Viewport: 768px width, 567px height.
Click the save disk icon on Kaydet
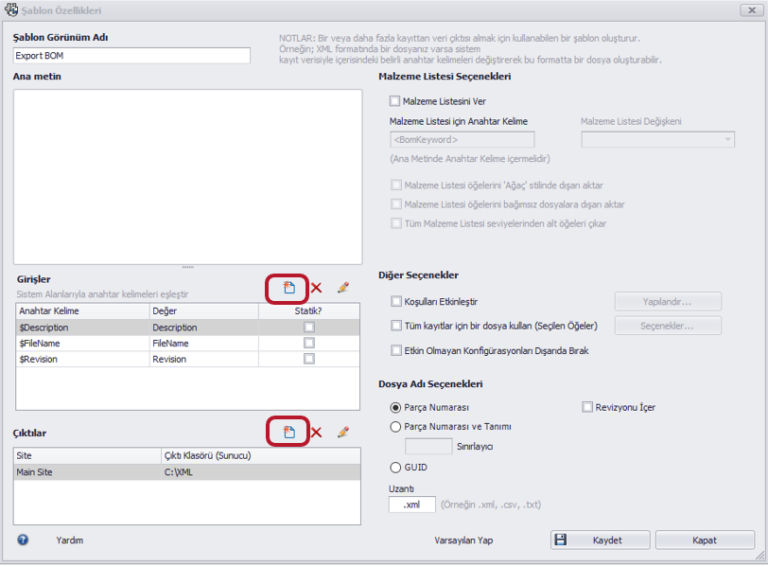561,540
